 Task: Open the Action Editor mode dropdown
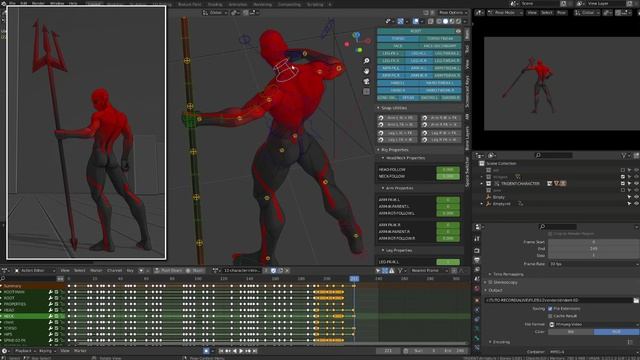coord(35,271)
